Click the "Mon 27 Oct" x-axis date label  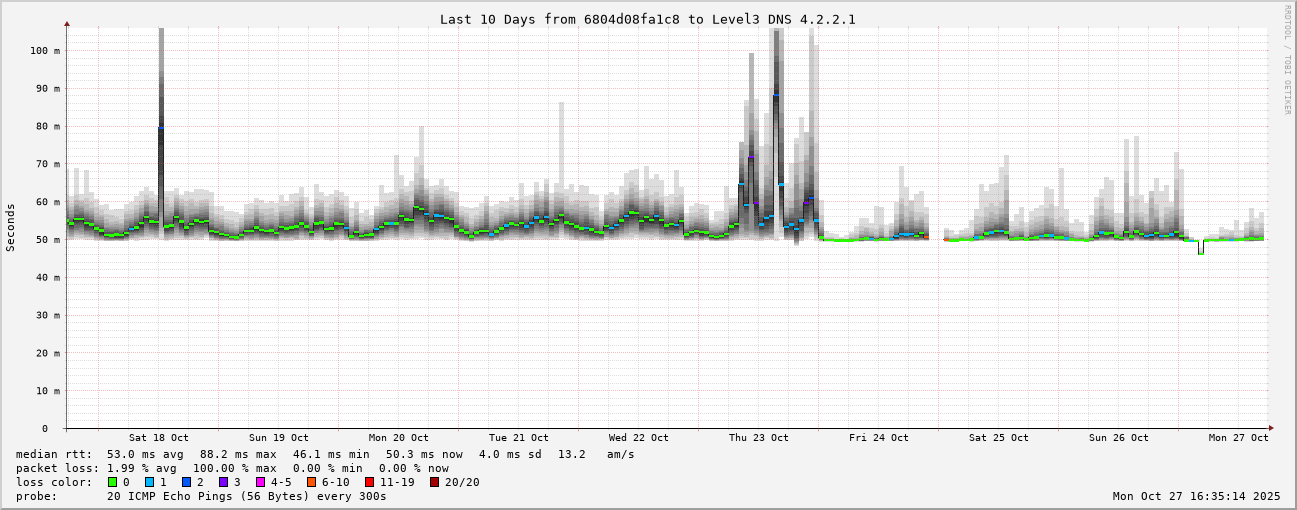click(1238, 438)
